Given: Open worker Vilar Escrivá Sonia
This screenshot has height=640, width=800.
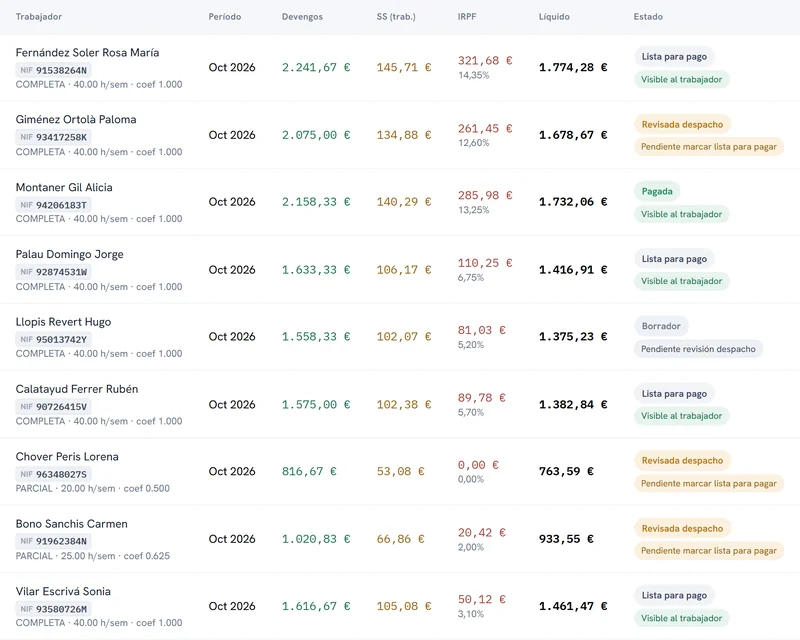Looking at the screenshot, I should 63,591.
